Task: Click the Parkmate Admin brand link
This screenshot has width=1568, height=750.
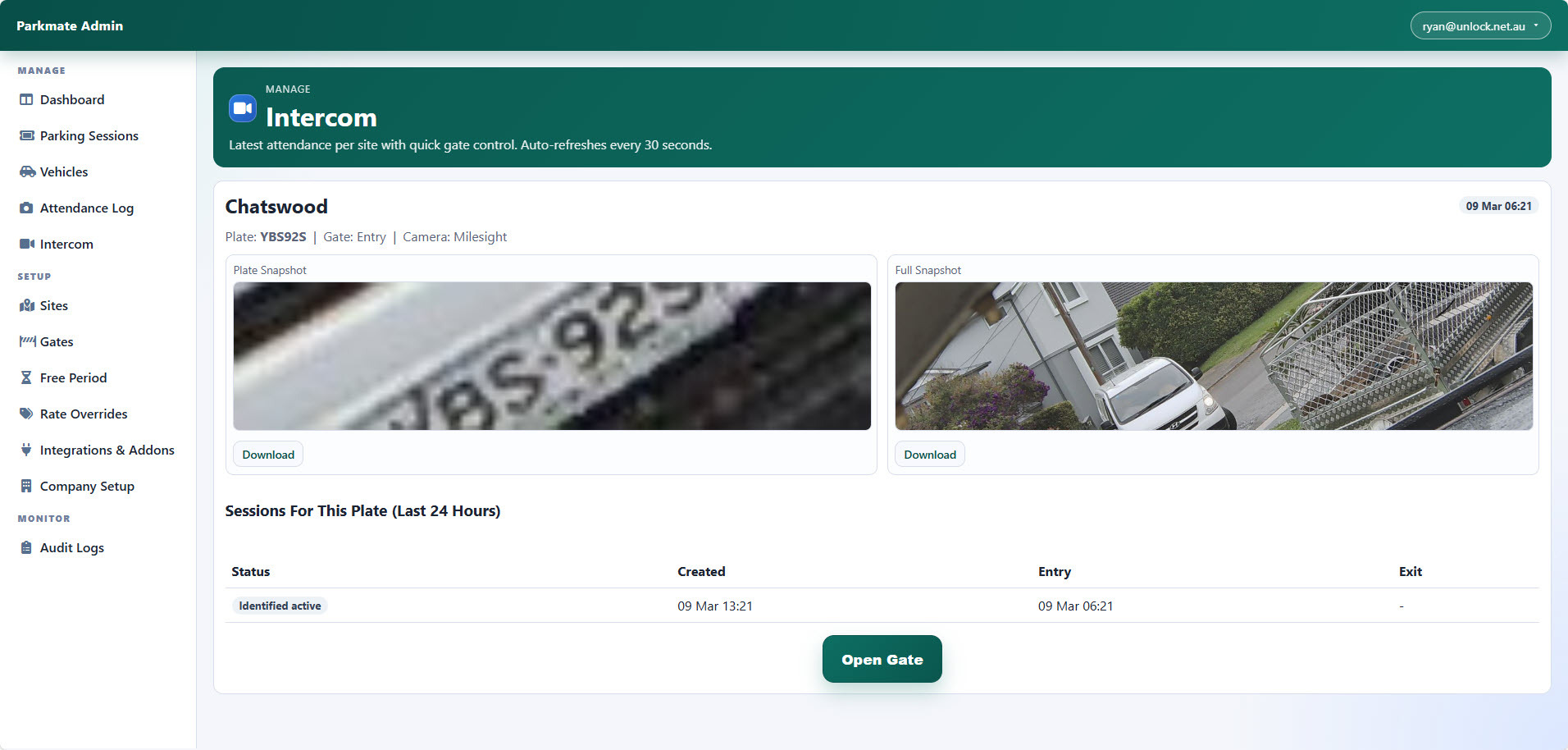Action: (x=70, y=26)
